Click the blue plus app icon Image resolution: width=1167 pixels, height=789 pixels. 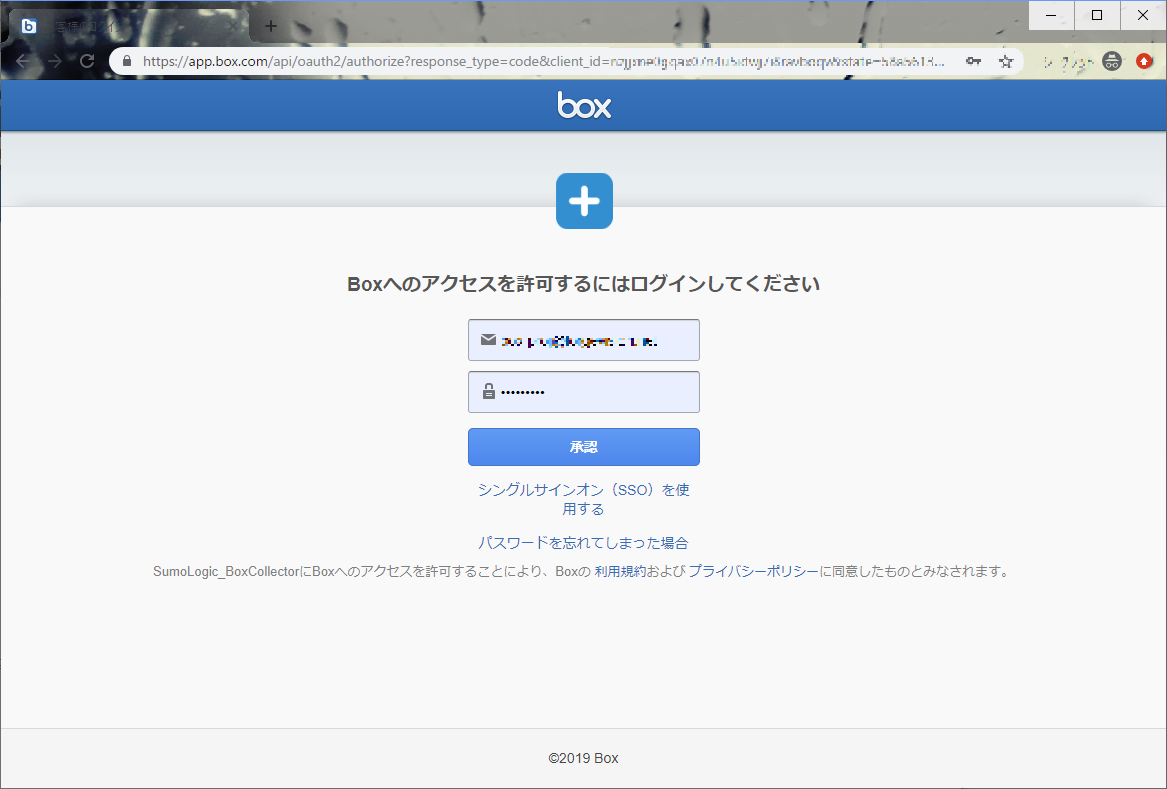coord(584,201)
